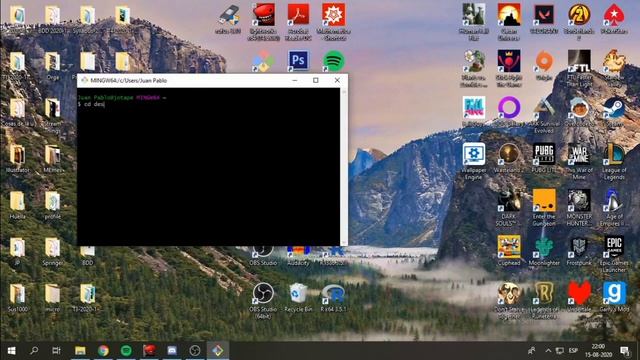Open the Windows Start menu
Viewport: 640px width, 360px height.
point(11,351)
